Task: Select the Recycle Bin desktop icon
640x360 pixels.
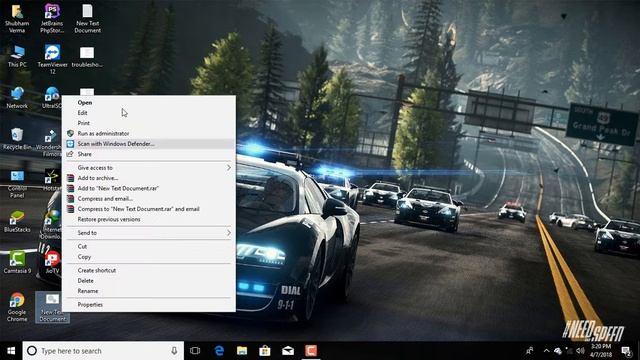Action: (17, 139)
